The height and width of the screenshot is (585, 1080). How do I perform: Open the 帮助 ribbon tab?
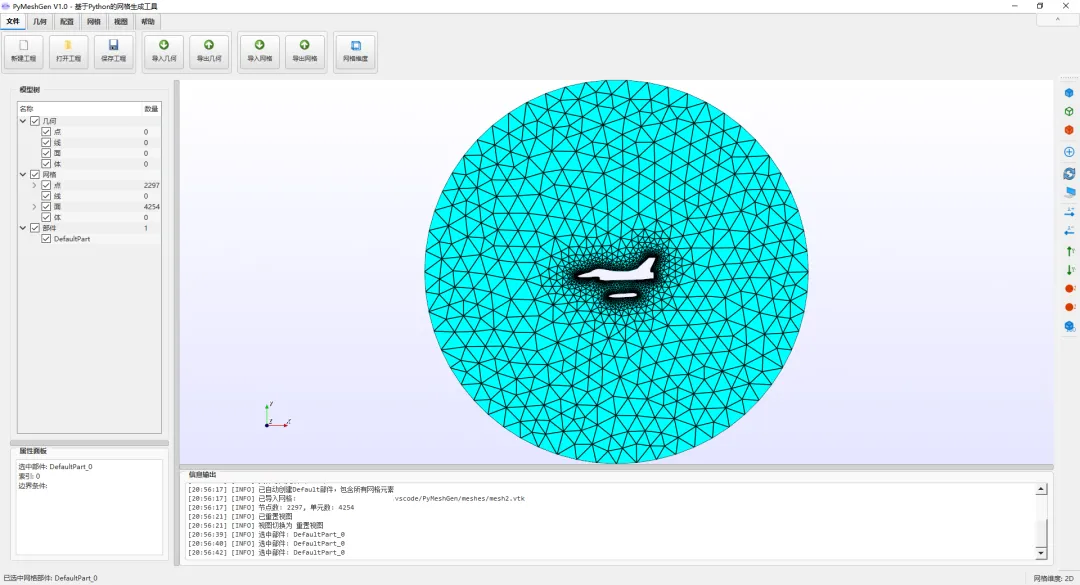pyautogui.click(x=147, y=21)
